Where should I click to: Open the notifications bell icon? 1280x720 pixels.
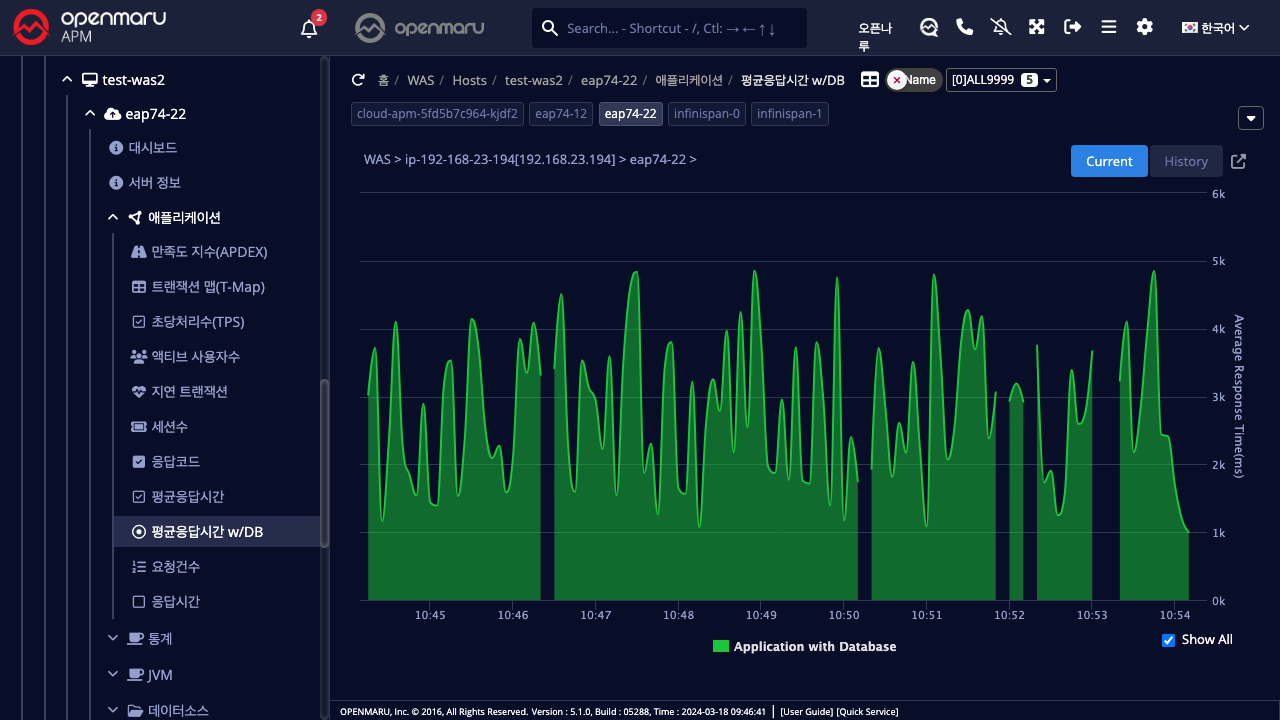pyautogui.click(x=309, y=28)
